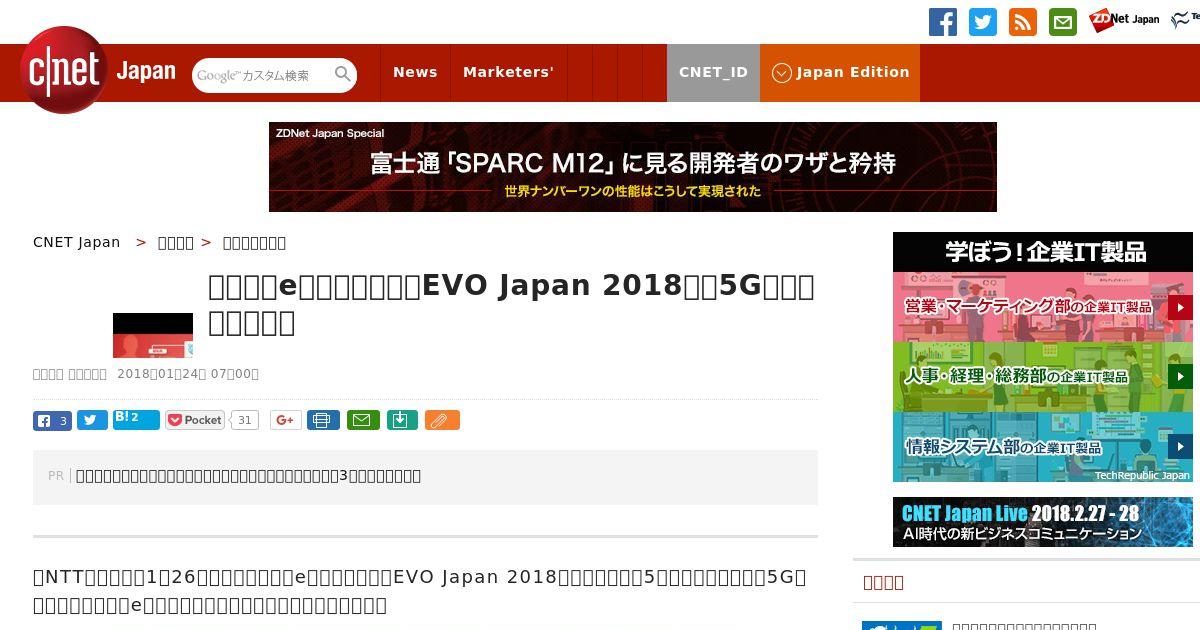Image resolution: width=1200 pixels, height=630 pixels.
Task: Open the CNET_ID tab
Action: [x=713, y=72]
